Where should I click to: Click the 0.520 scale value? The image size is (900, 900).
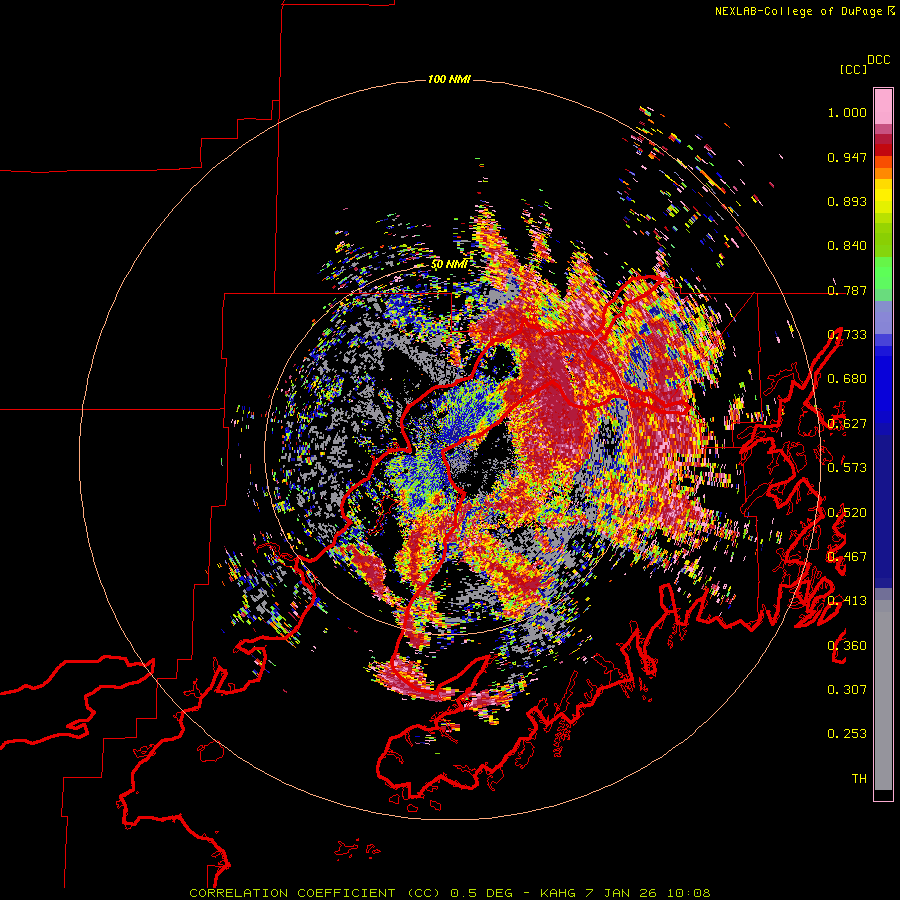(847, 512)
